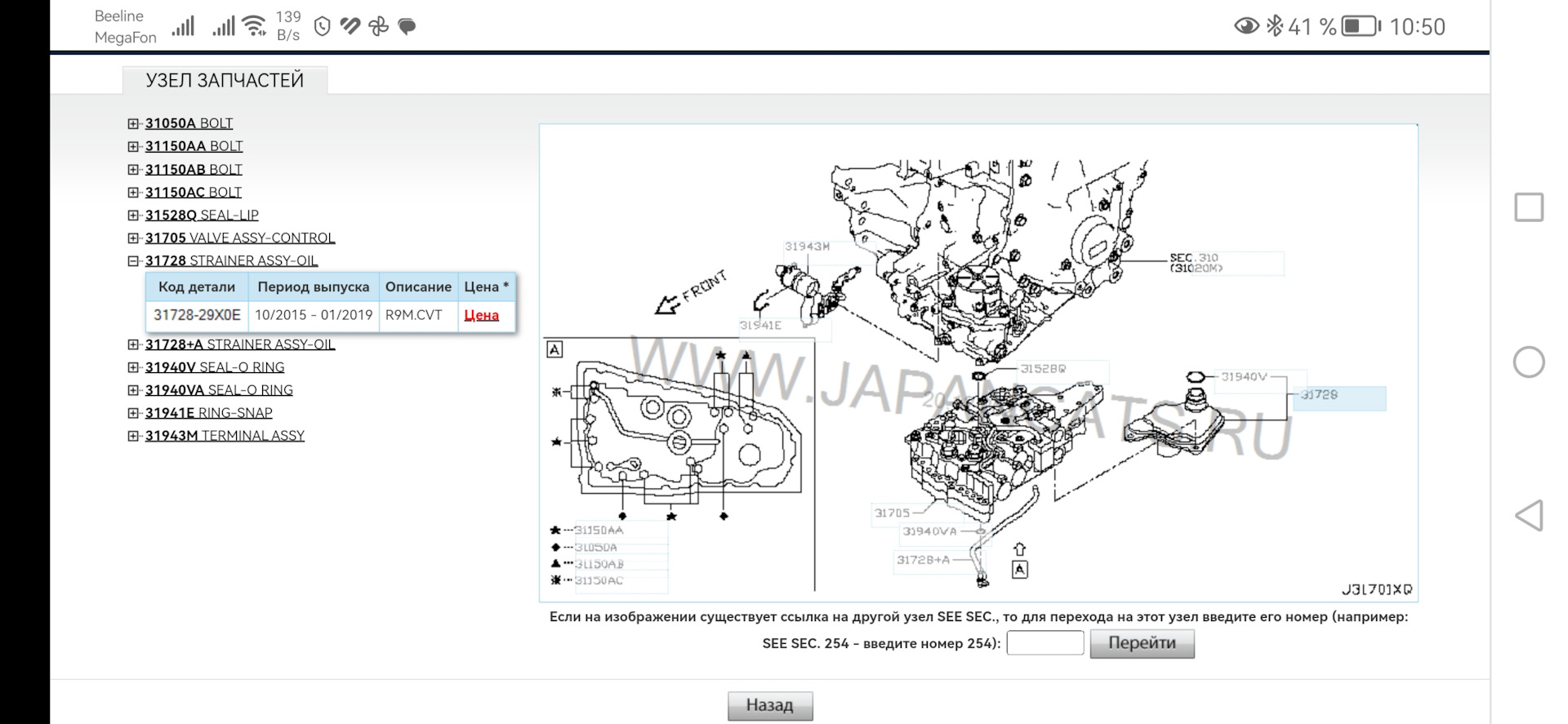Tap the Bluetooth status icon
This screenshot has height=724, width=1568.
1274,26
